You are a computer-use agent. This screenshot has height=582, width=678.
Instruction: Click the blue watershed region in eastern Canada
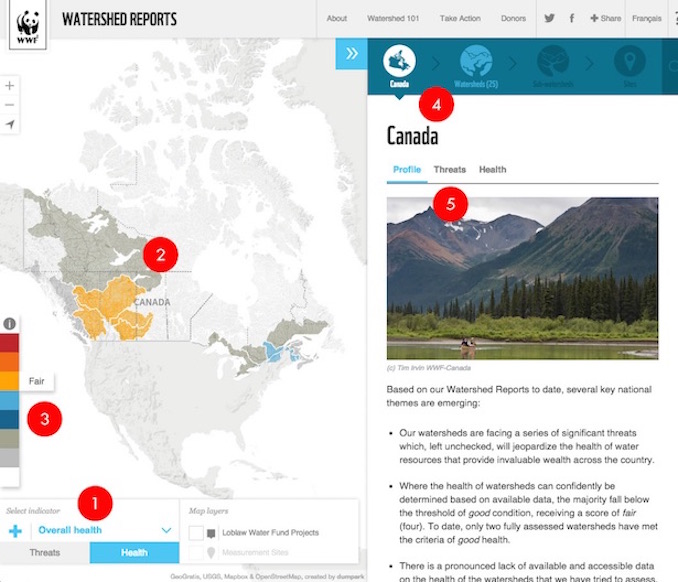(274, 351)
